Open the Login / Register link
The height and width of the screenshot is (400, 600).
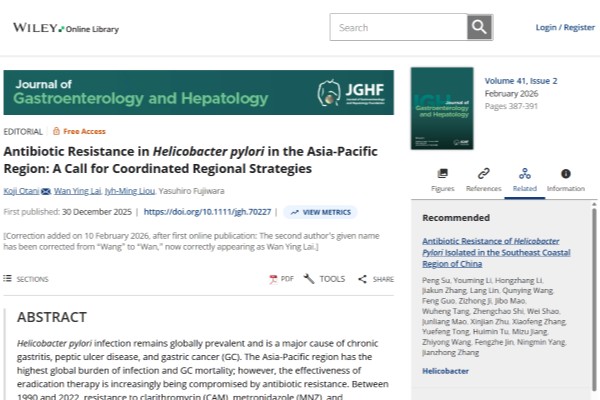coord(565,27)
